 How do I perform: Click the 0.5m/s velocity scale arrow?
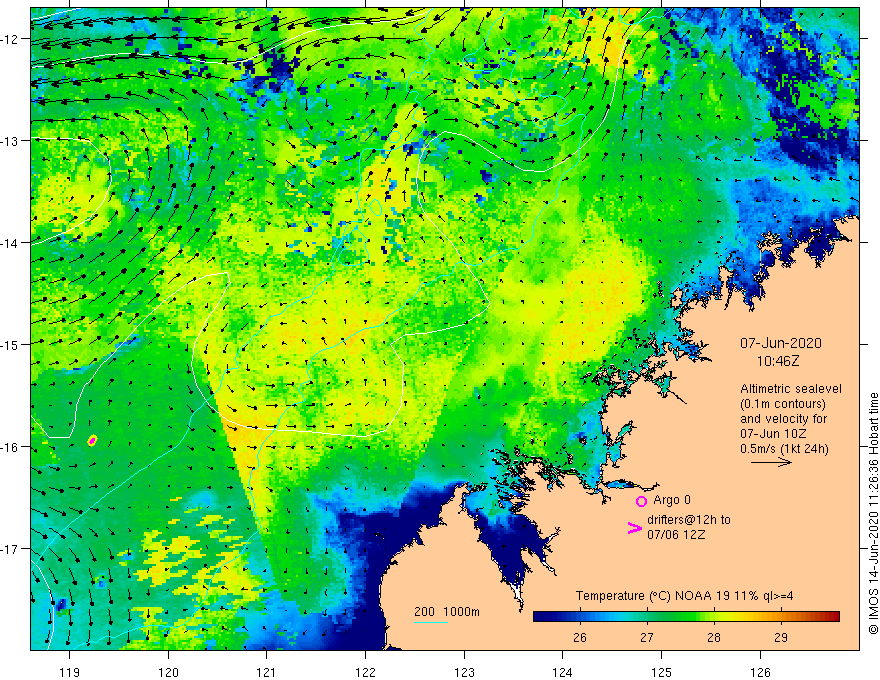tap(772, 462)
